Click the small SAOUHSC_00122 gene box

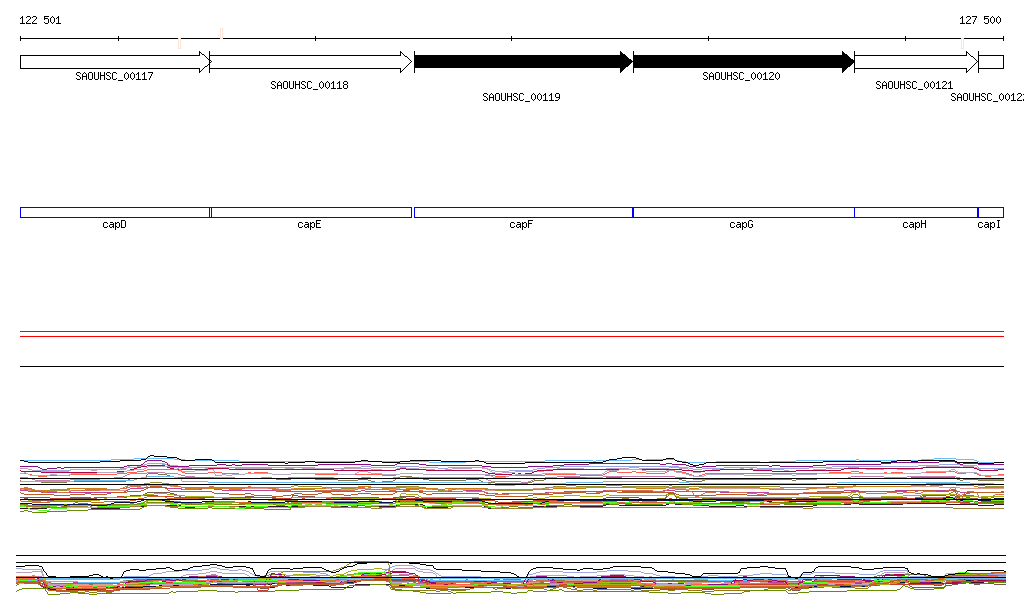[x=991, y=62]
